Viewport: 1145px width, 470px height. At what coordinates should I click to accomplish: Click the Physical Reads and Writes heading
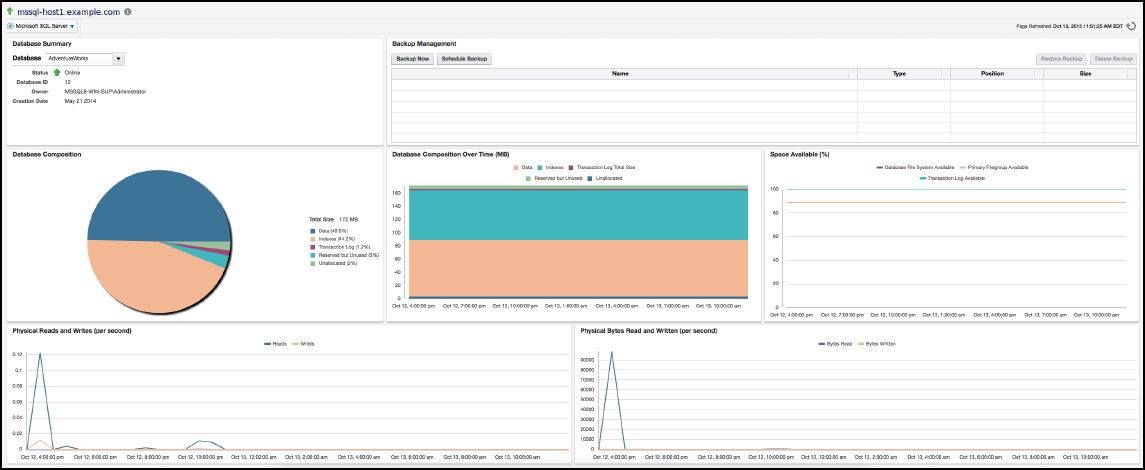tap(72, 331)
